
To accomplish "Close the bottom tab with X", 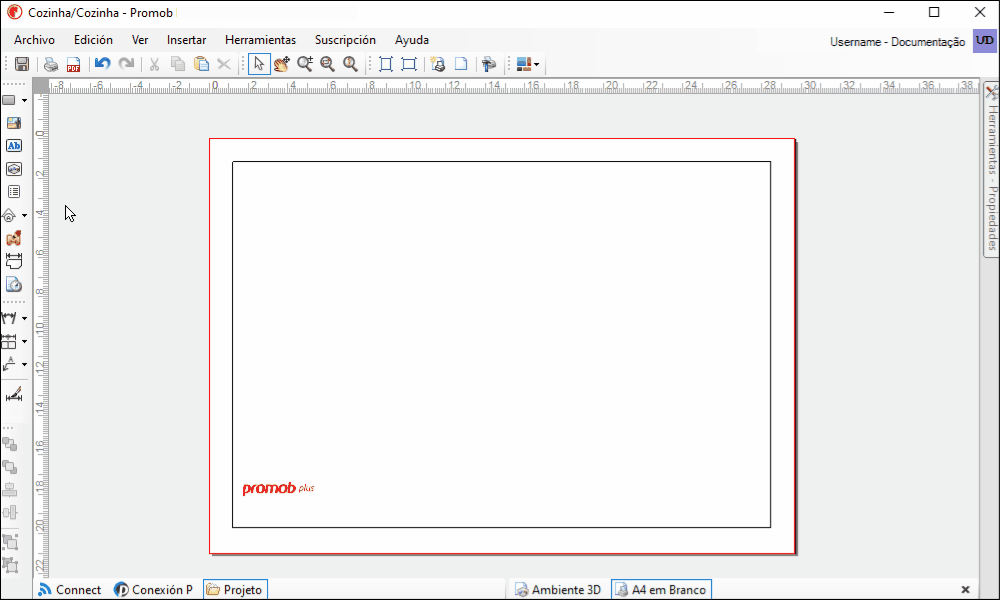I will pyautogui.click(x=966, y=590).
